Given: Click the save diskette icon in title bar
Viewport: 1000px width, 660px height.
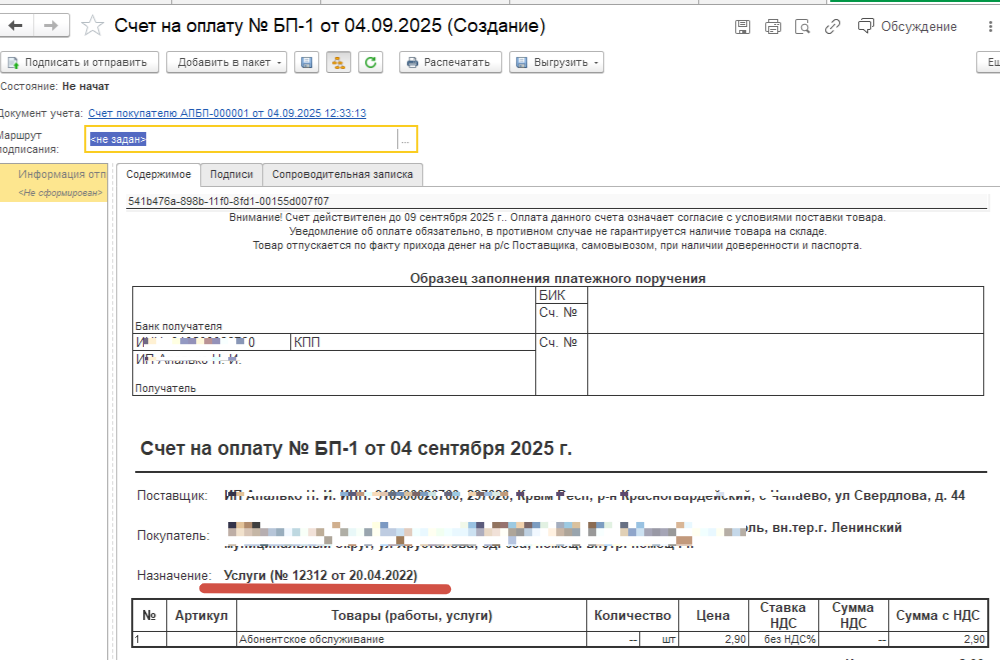Looking at the screenshot, I should click(742, 27).
